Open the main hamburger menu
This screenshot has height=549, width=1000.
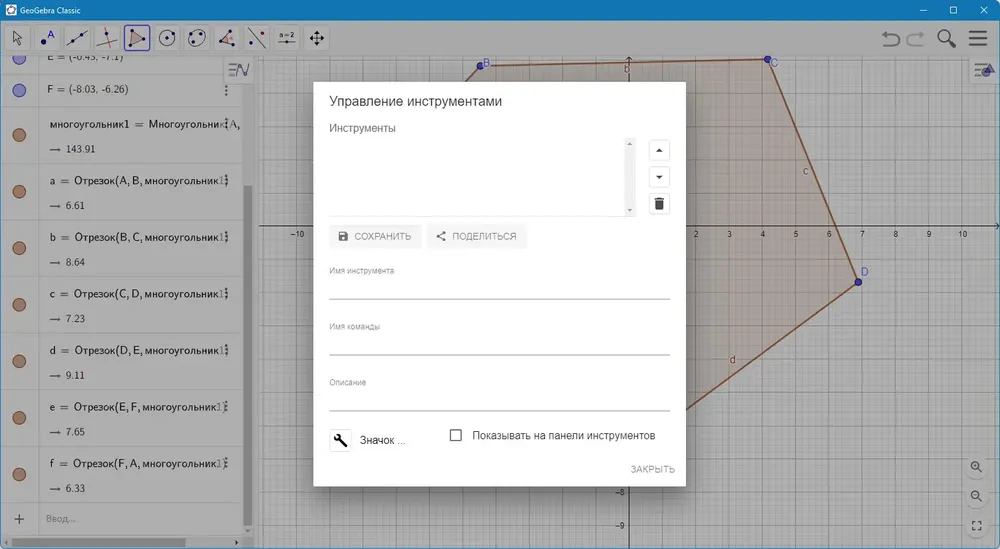pyautogui.click(x=978, y=38)
